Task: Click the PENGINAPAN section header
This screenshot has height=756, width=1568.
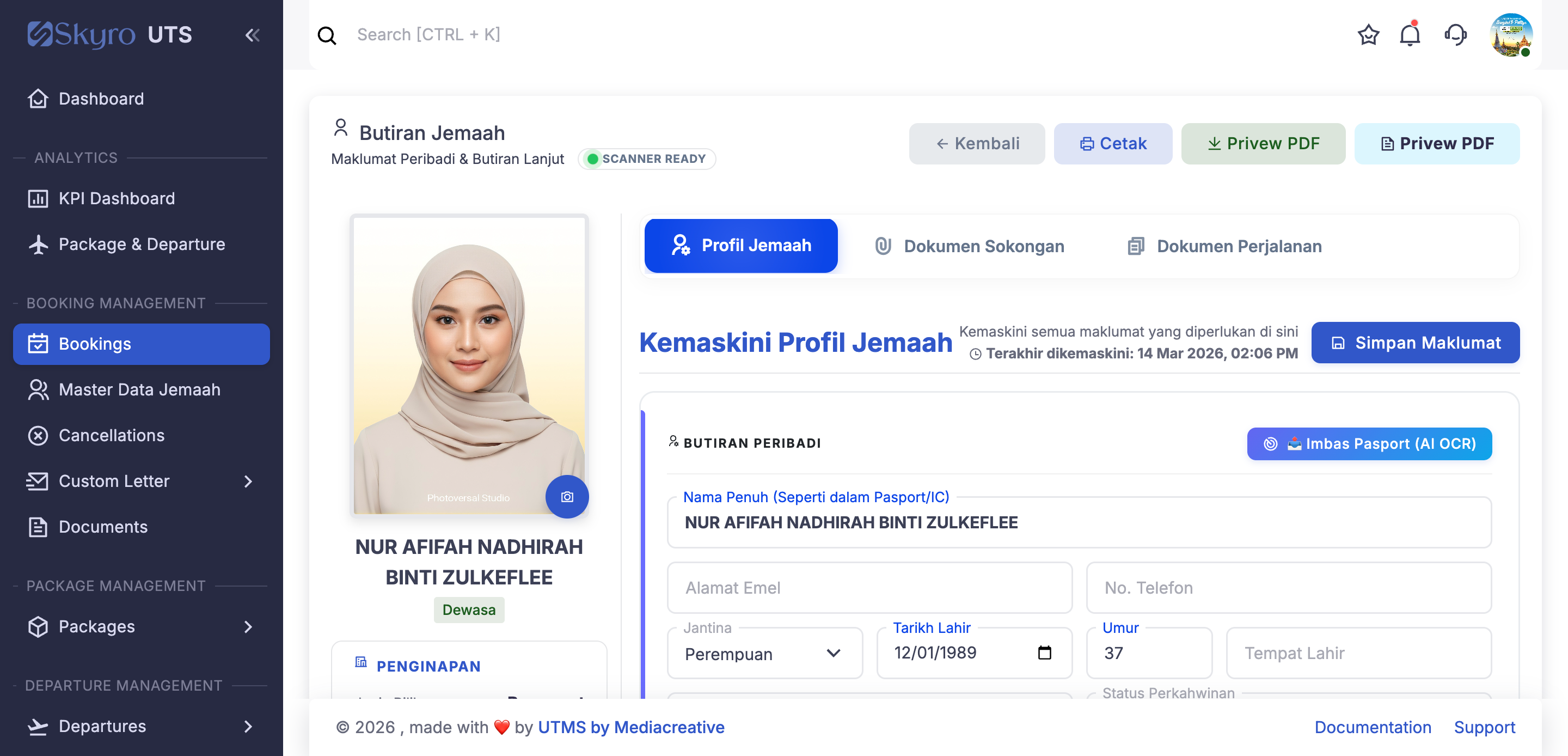Action: click(428, 667)
